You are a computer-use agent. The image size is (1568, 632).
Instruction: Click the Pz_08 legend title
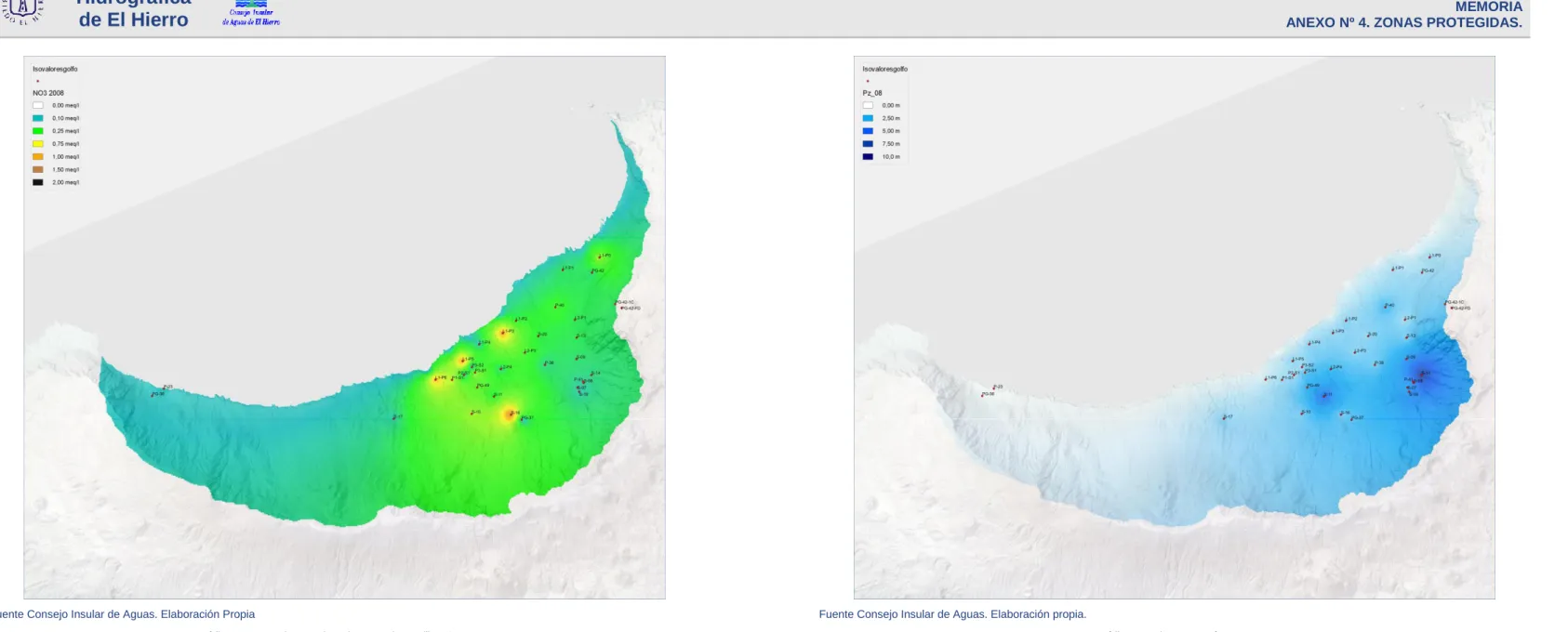point(872,93)
